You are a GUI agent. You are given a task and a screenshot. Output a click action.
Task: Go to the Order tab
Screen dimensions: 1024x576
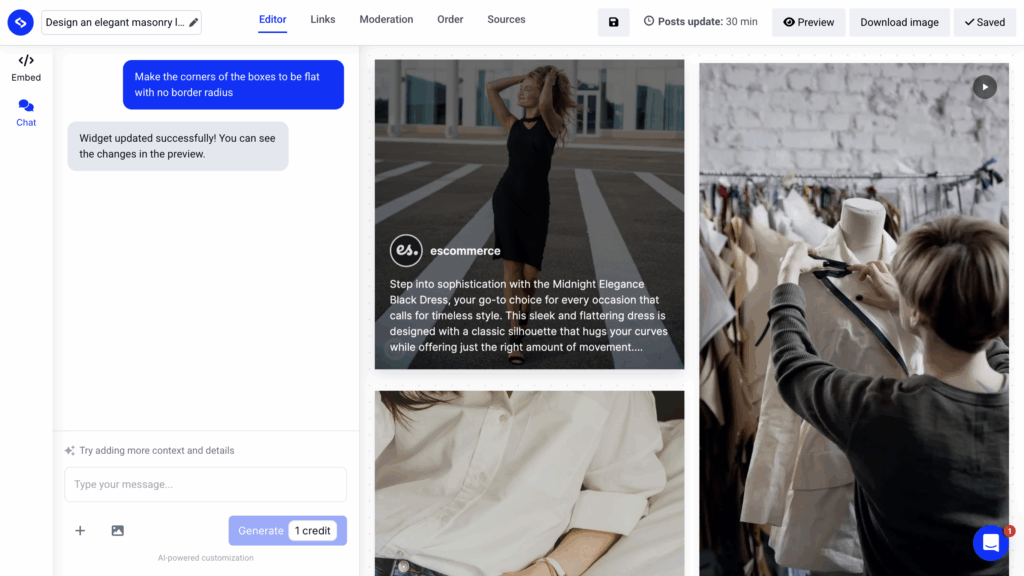pos(450,20)
